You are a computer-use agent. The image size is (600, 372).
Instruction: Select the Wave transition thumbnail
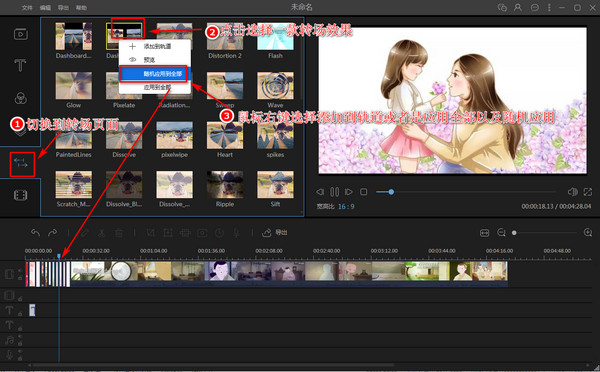tap(275, 86)
